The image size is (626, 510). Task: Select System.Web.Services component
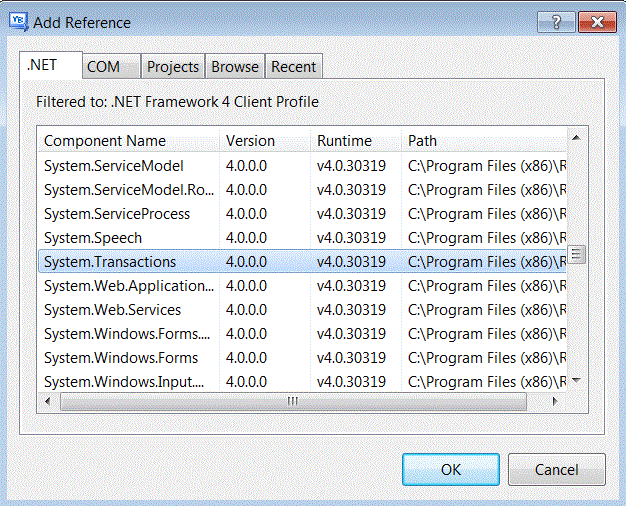click(x=302, y=310)
